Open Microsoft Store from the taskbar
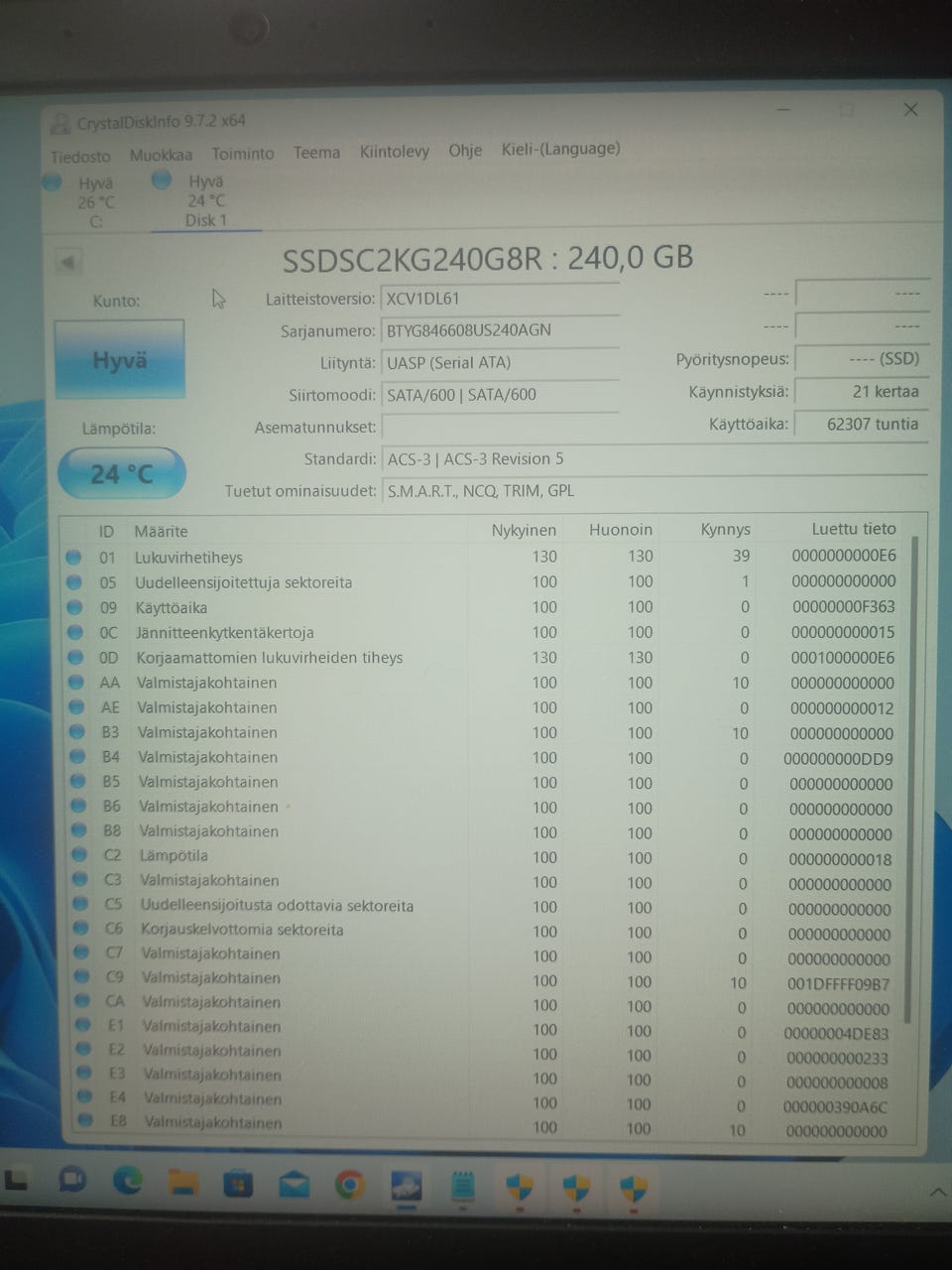 pos(238,1184)
